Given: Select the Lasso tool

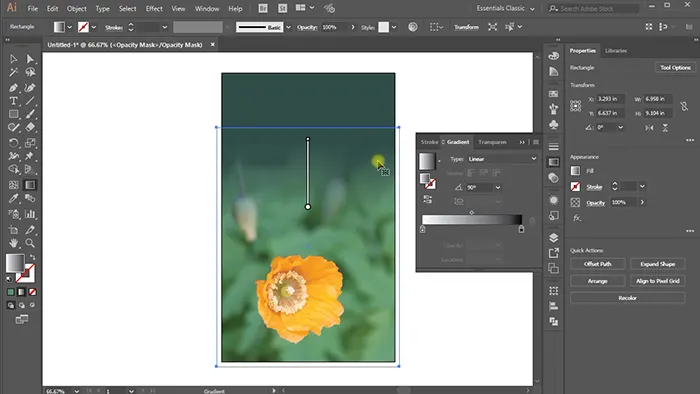Looking at the screenshot, I should tap(30, 72).
